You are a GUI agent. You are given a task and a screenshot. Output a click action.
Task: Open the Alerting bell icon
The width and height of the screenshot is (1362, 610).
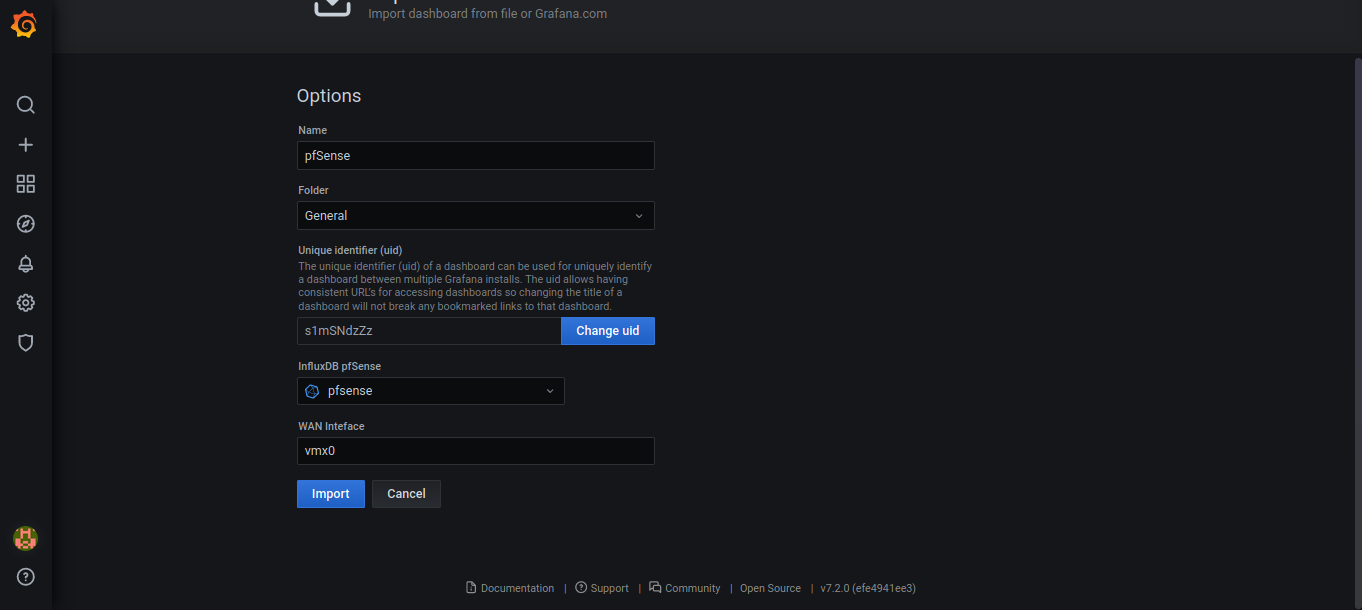(26, 264)
